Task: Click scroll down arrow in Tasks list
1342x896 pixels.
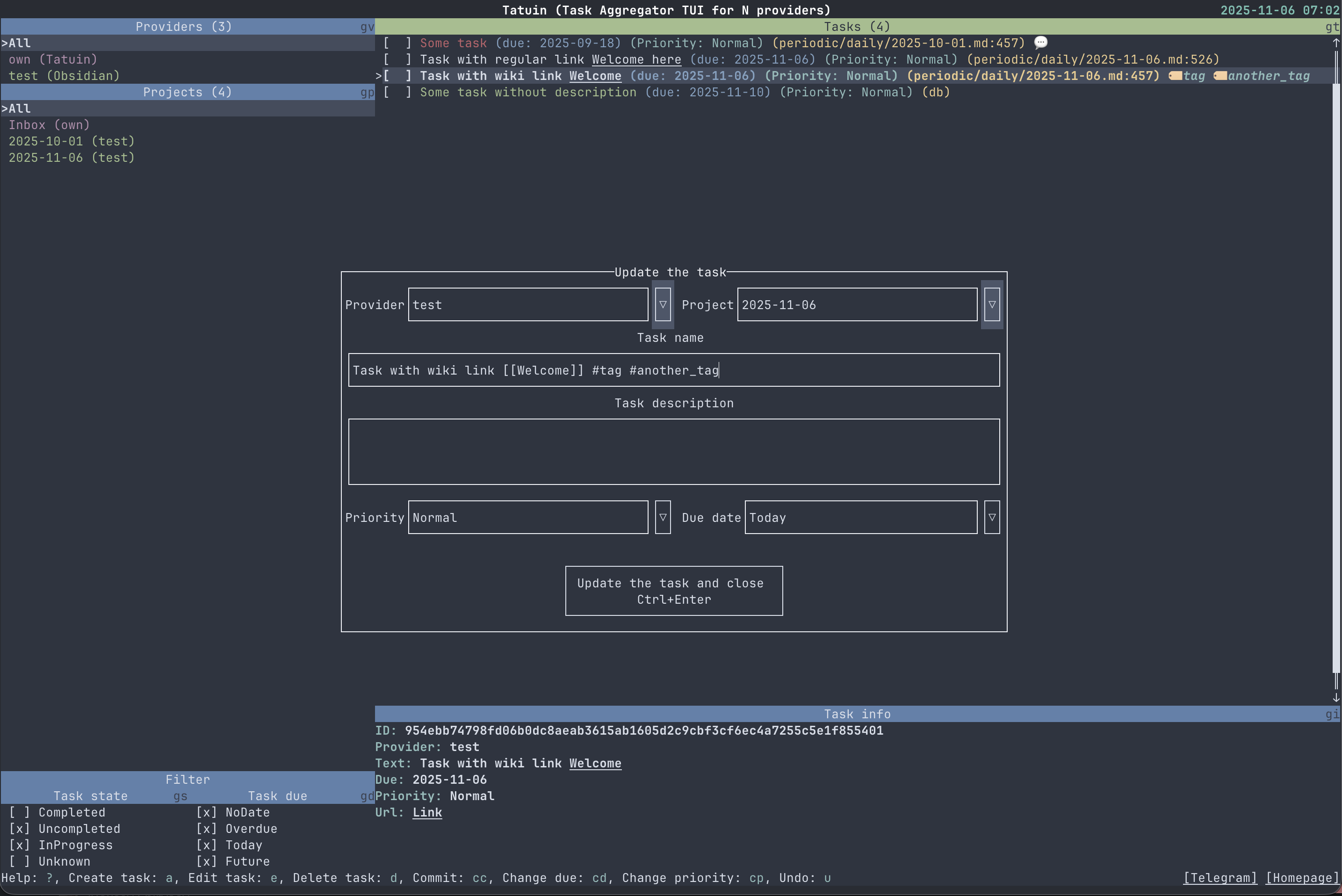Action: (x=1336, y=698)
